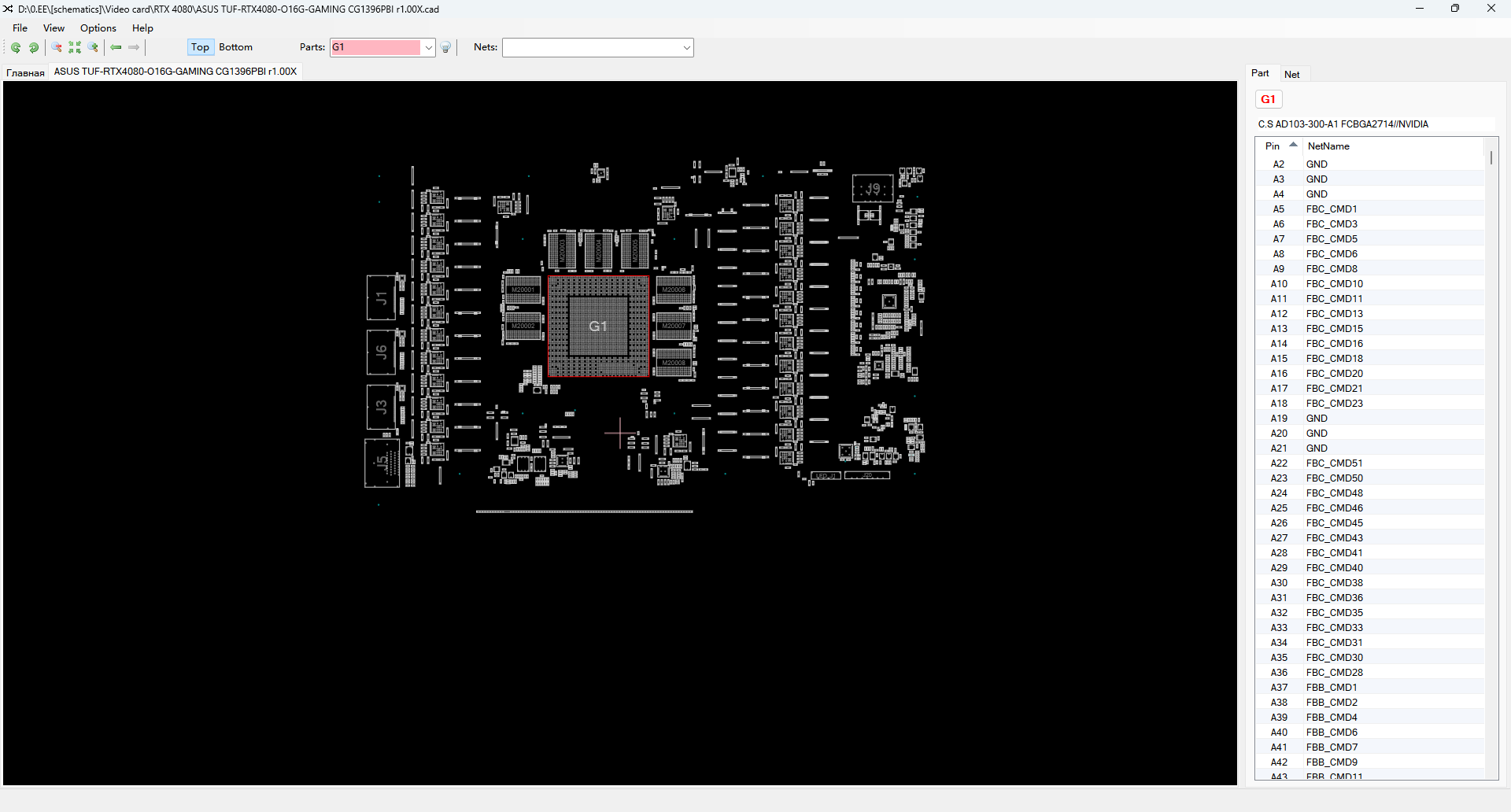This screenshot has width=1511, height=812.
Task: Select pin row A33 FBC_CMD33
Action: (1370, 628)
